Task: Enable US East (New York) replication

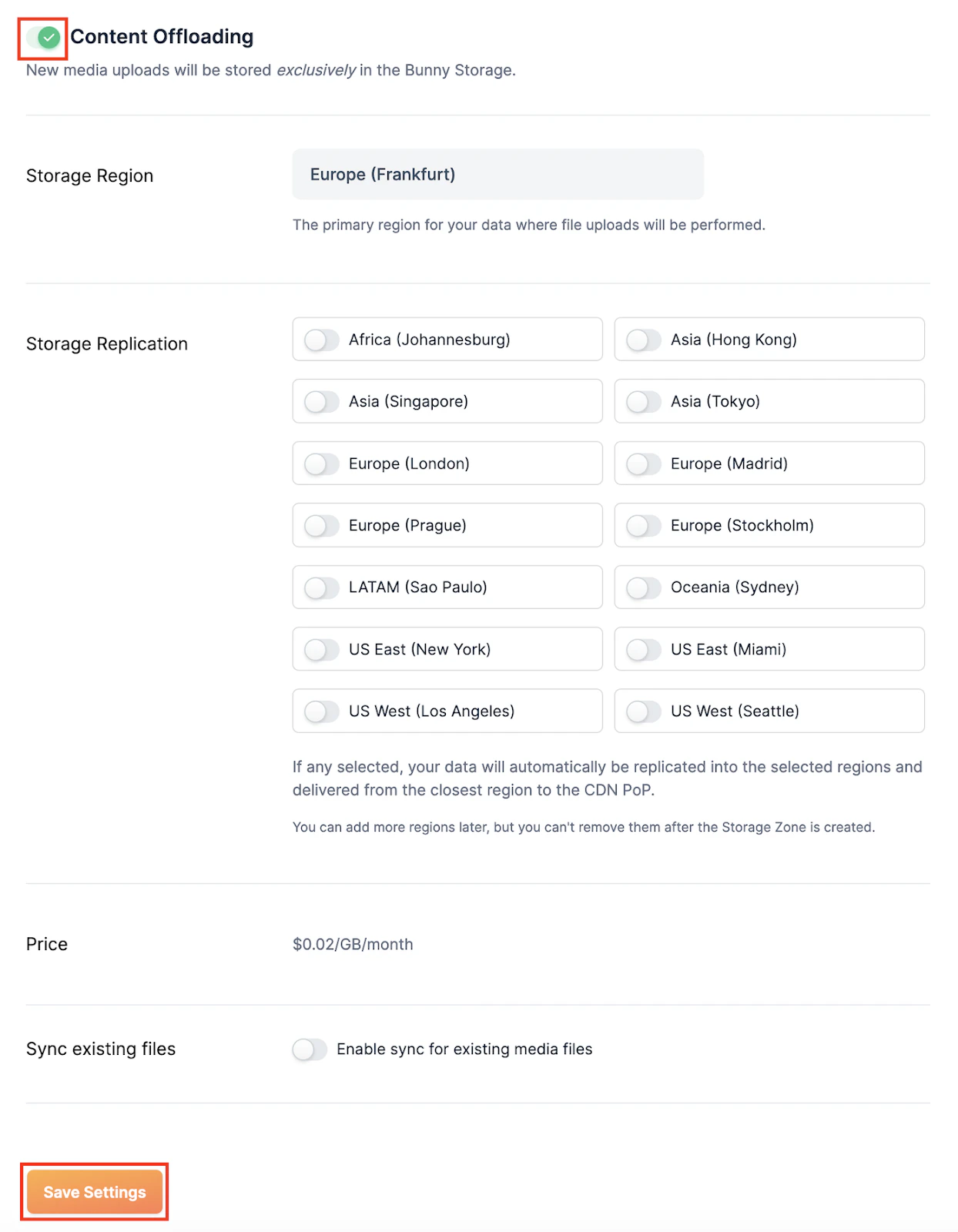Action: pyautogui.click(x=321, y=649)
